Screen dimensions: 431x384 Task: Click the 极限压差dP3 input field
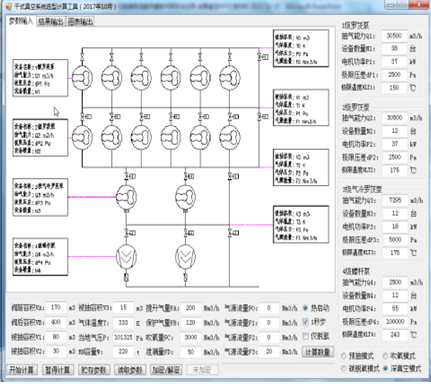[x=395, y=240]
